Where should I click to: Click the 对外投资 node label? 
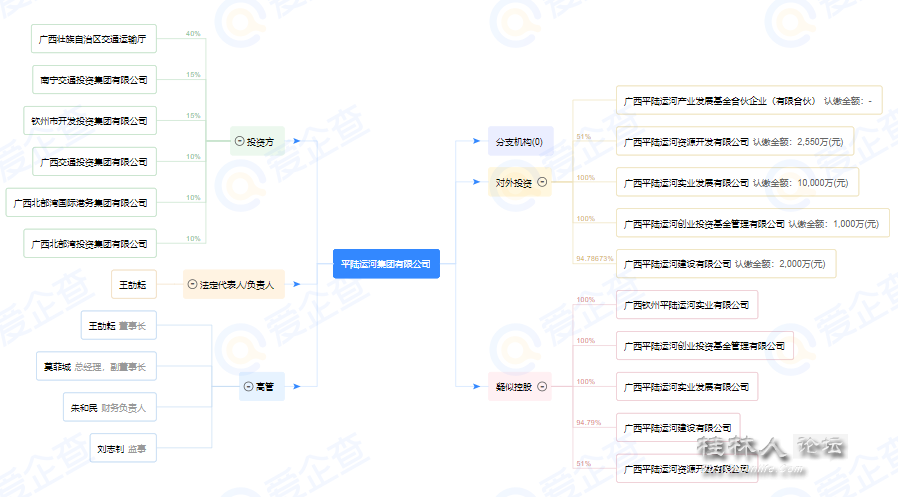click(x=514, y=183)
